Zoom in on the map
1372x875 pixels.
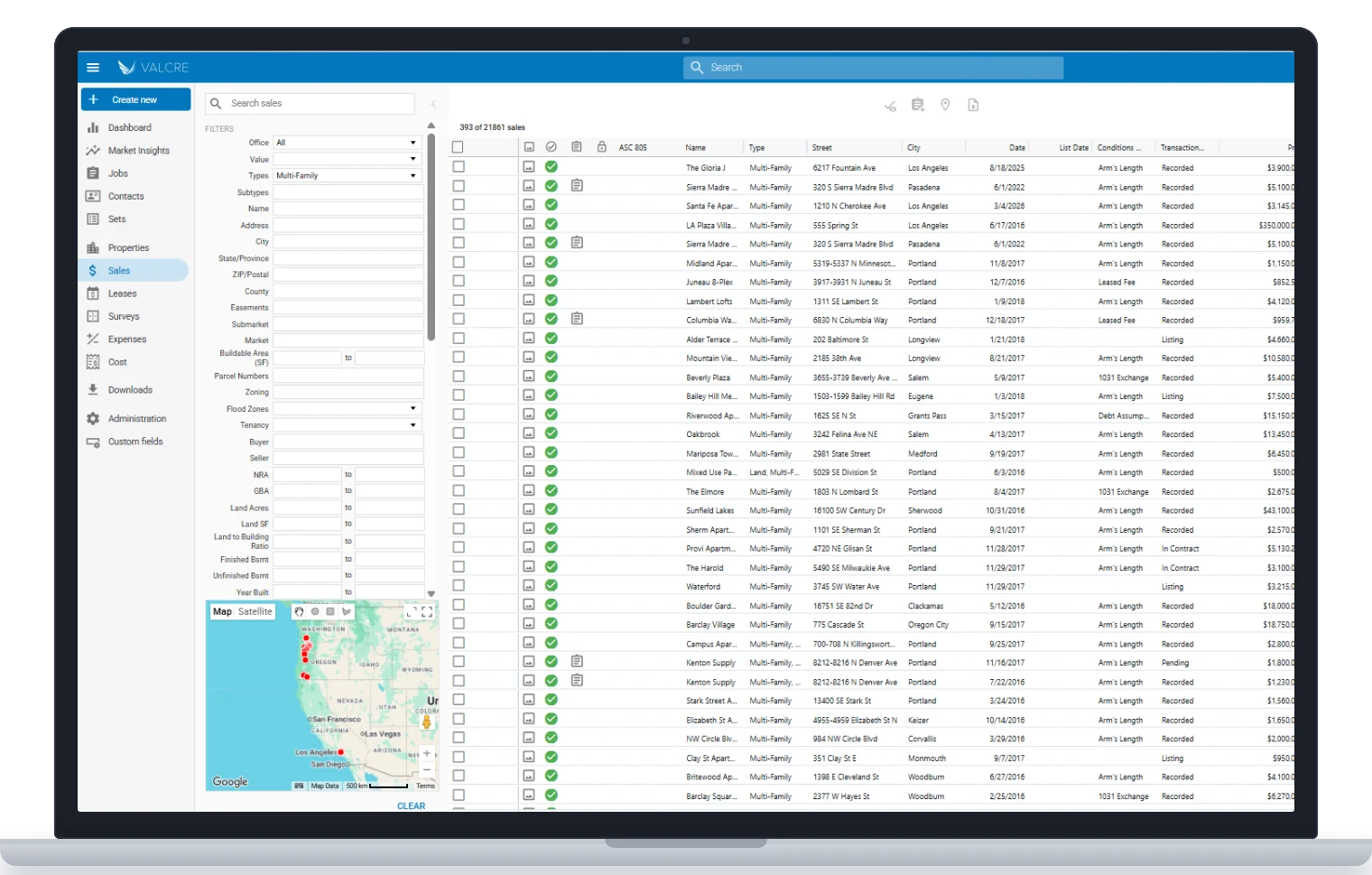pyautogui.click(x=427, y=753)
